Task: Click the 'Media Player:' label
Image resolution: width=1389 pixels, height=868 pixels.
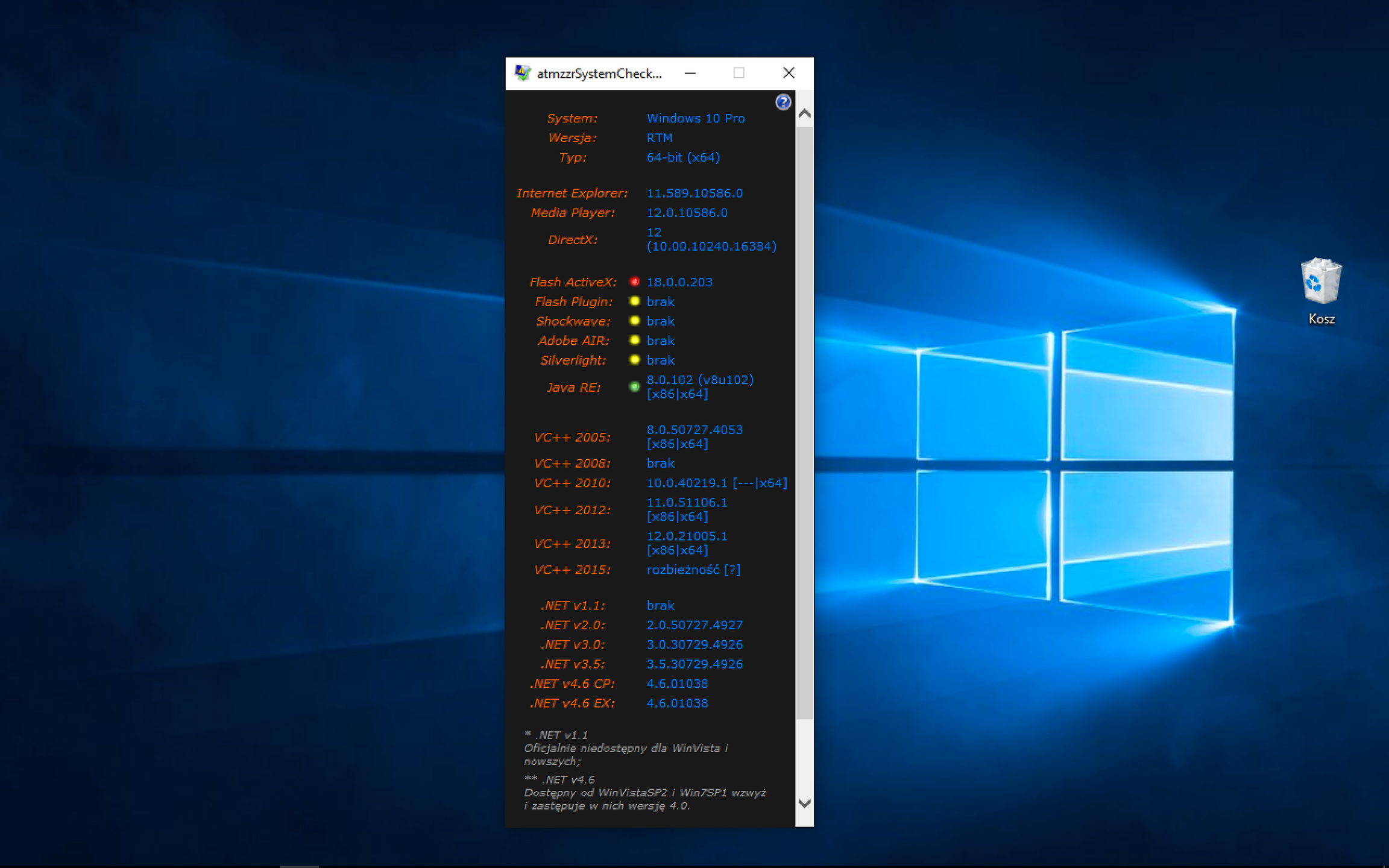Action: (x=572, y=213)
